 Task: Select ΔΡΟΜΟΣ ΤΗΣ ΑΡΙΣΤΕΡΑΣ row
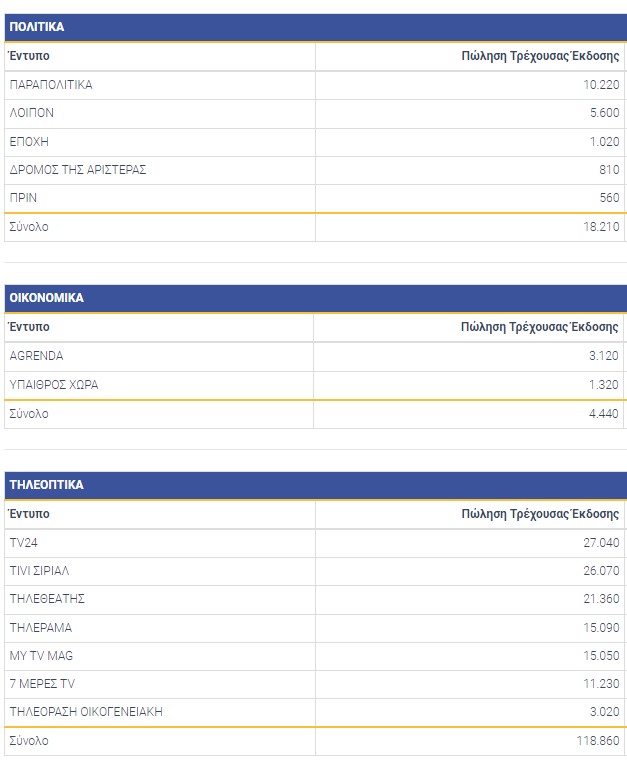click(78, 170)
